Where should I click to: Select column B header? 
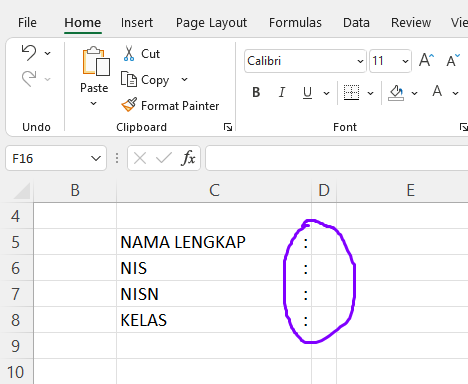(x=75, y=191)
